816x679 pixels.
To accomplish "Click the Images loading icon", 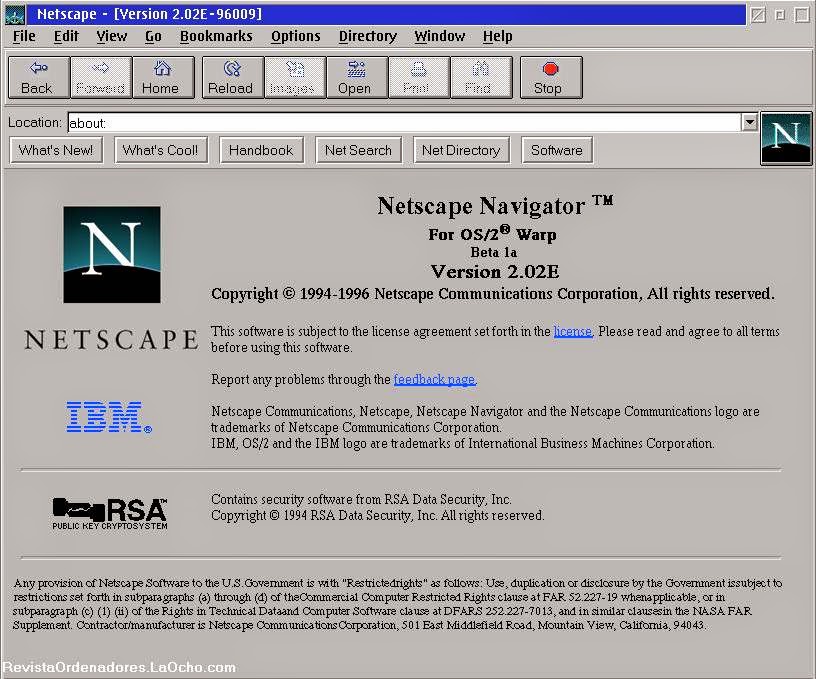I will pos(294,77).
